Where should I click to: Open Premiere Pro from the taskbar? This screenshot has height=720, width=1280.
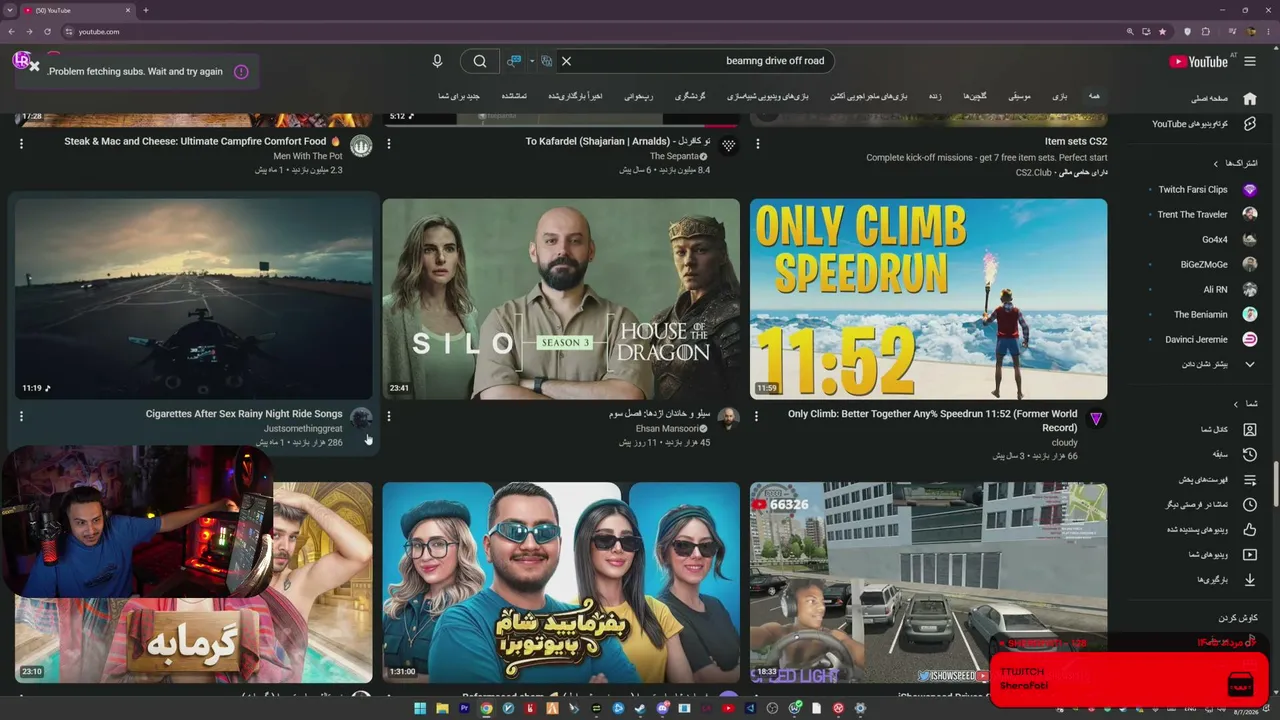coord(464,709)
